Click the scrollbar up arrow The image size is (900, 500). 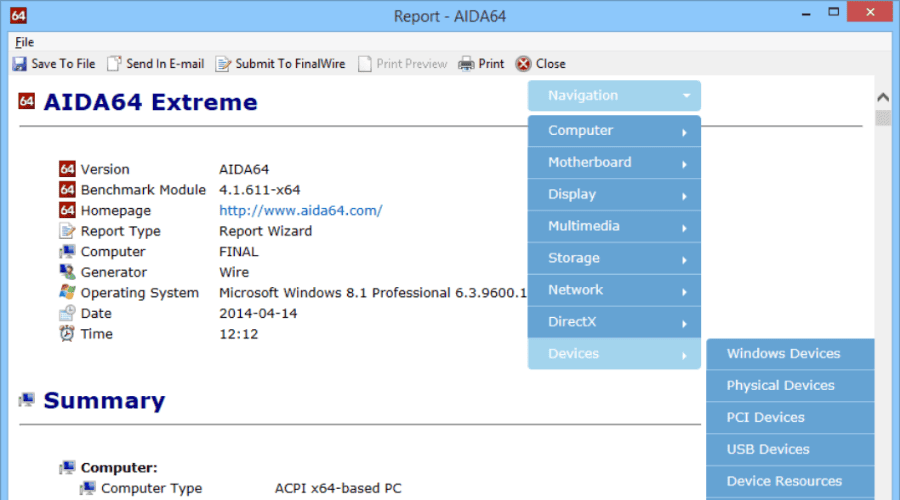pos(883,98)
